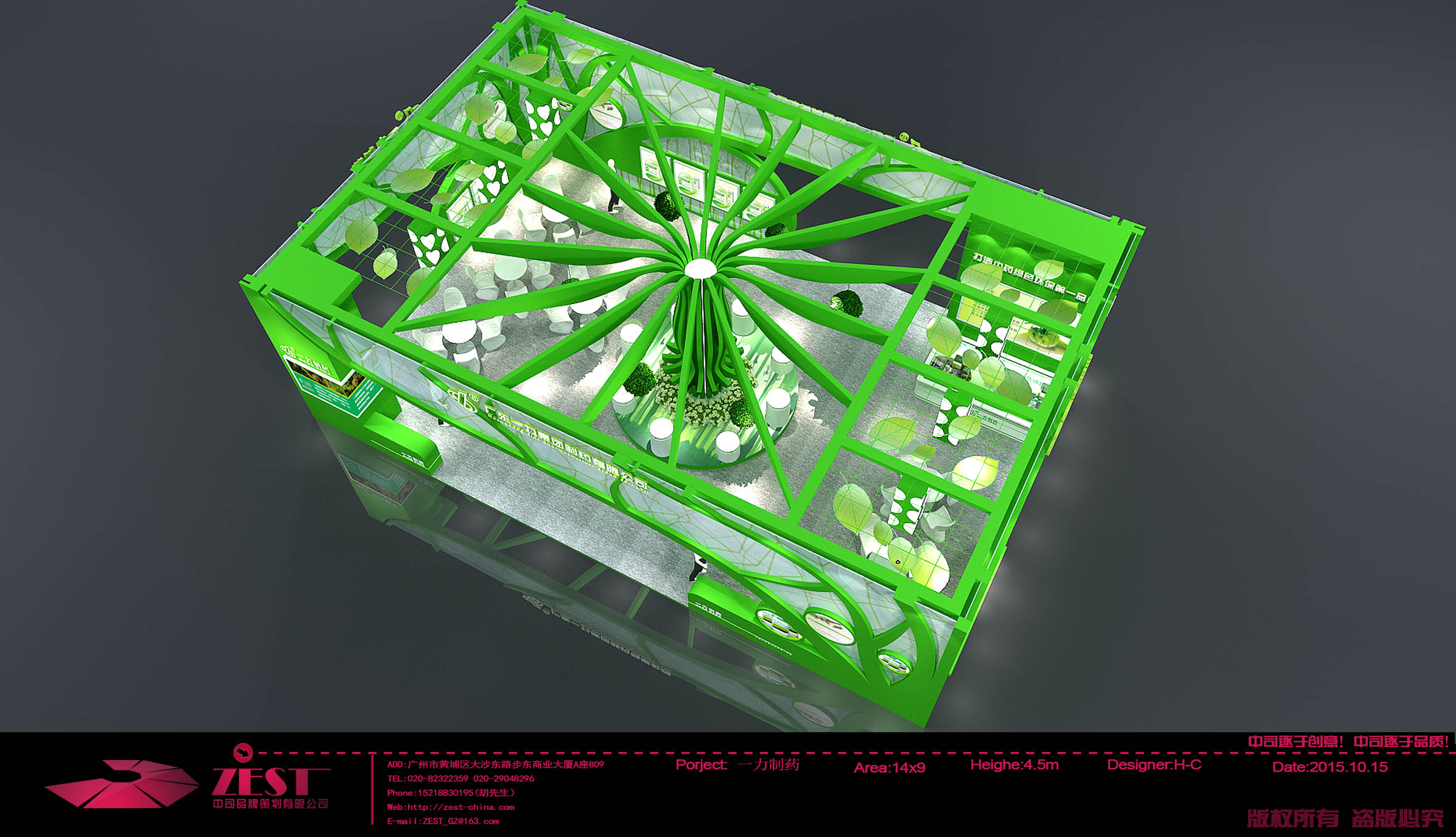
Task: Click the slogan 中司逐于品质!
Action: 1401,741
